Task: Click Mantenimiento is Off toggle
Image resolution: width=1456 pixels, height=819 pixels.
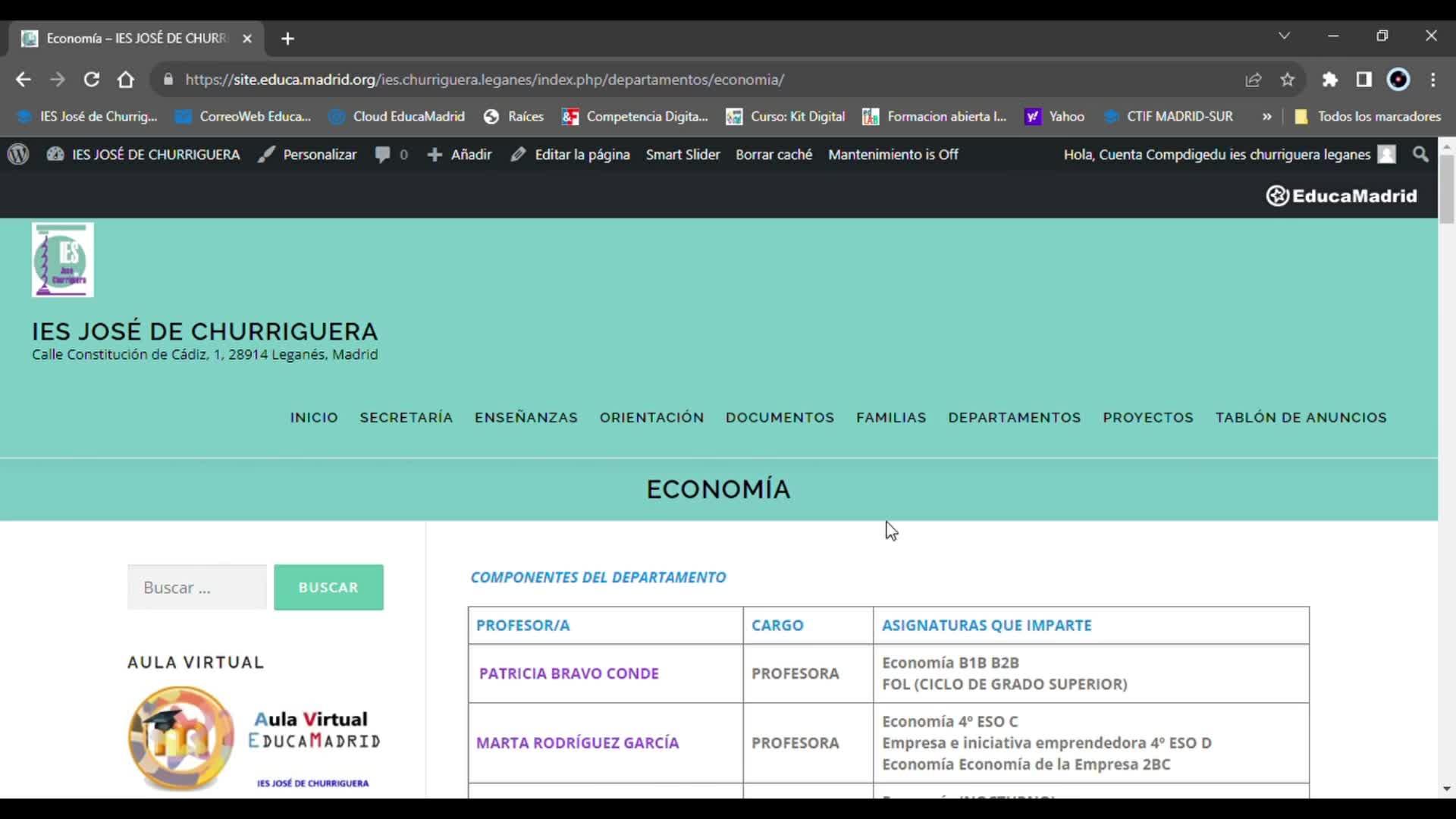Action: 893,155
